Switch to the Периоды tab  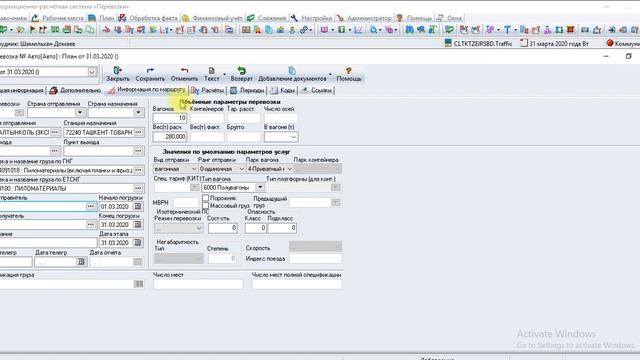coord(247,91)
